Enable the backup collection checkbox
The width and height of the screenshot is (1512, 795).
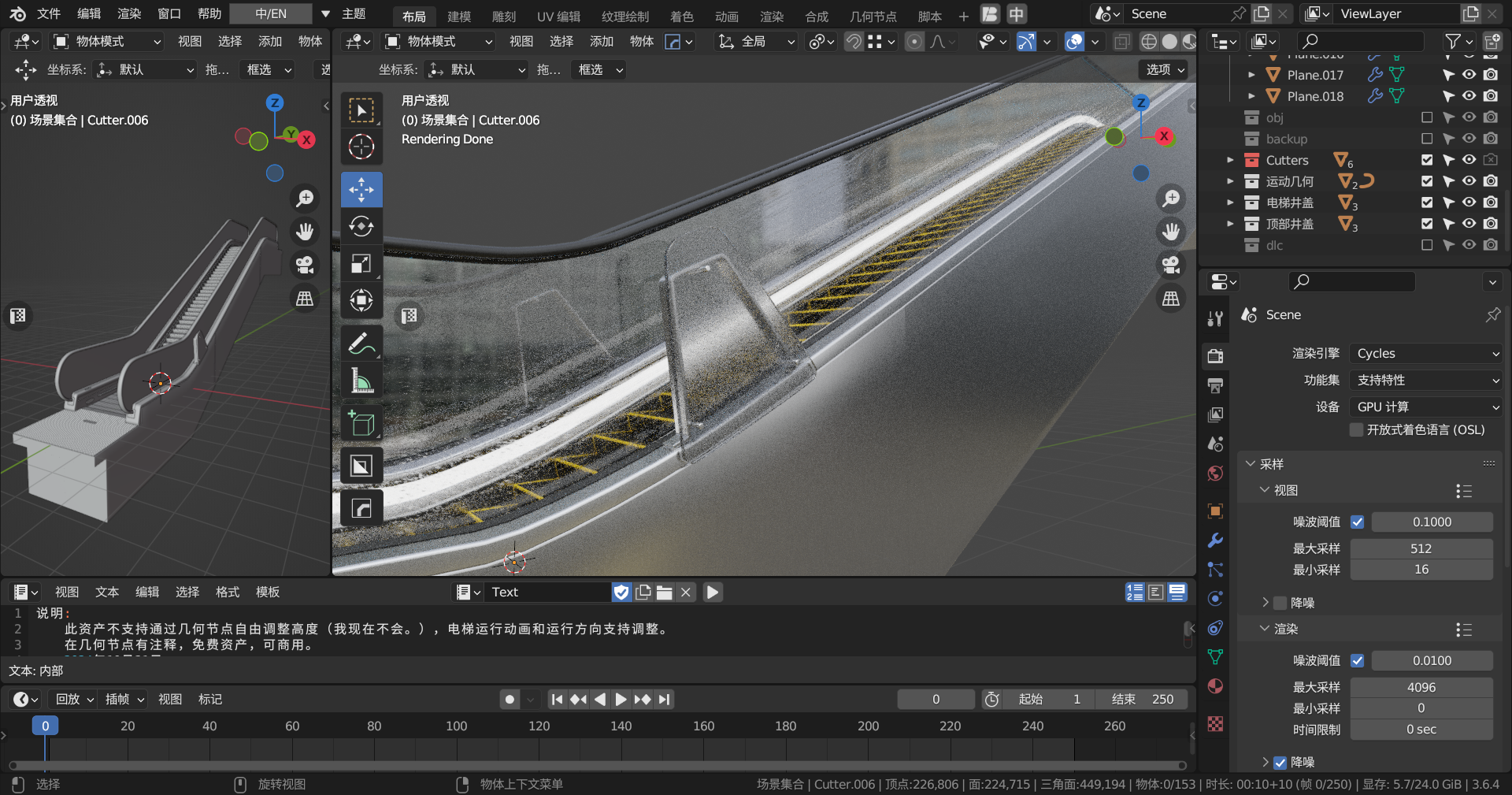point(1427,139)
